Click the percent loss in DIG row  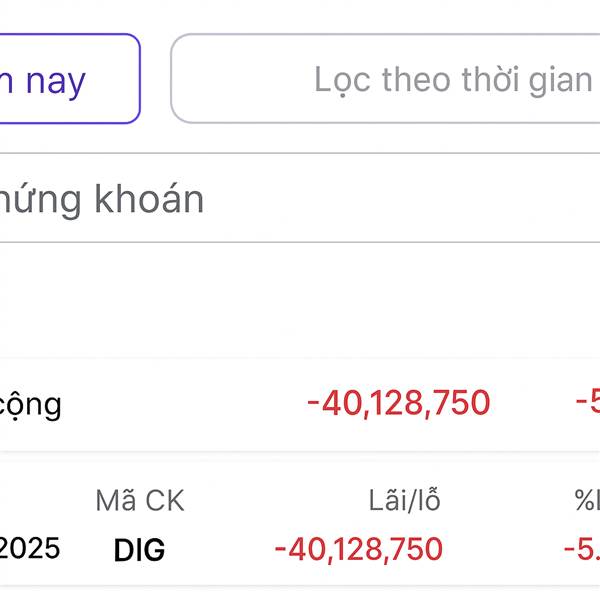click(x=582, y=549)
